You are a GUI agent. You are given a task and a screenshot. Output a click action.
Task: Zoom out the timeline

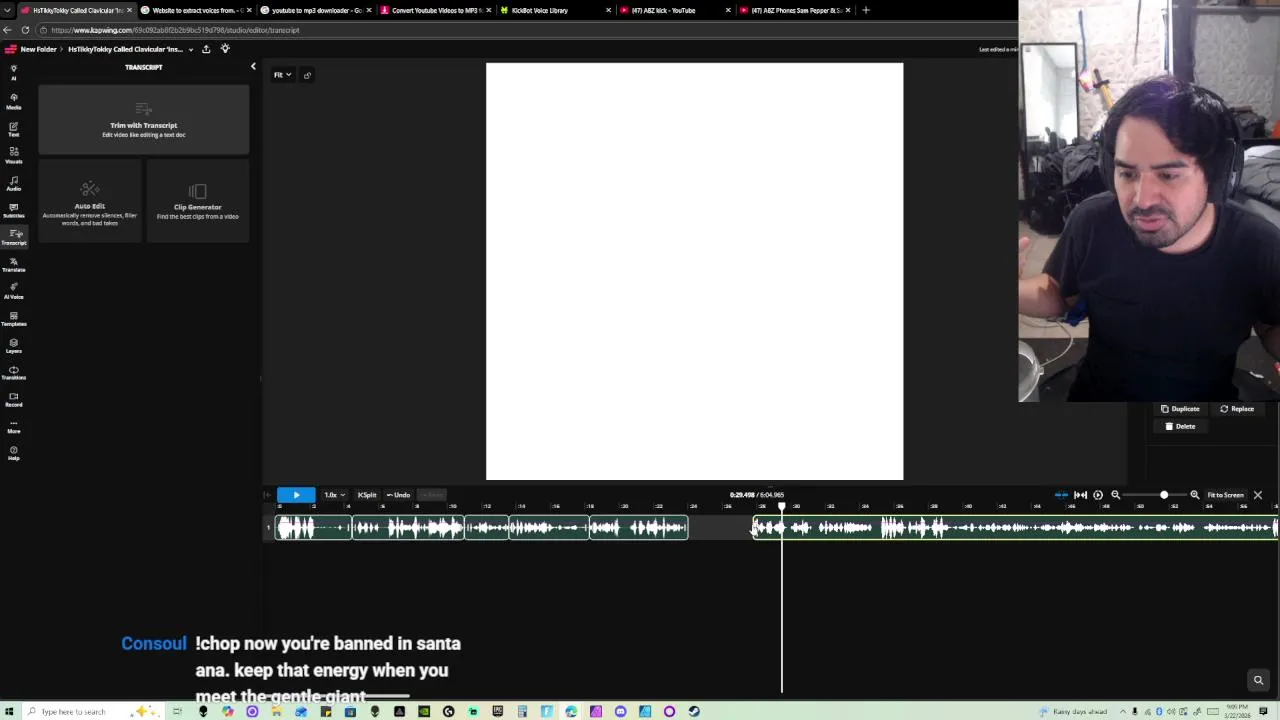[x=1116, y=495]
